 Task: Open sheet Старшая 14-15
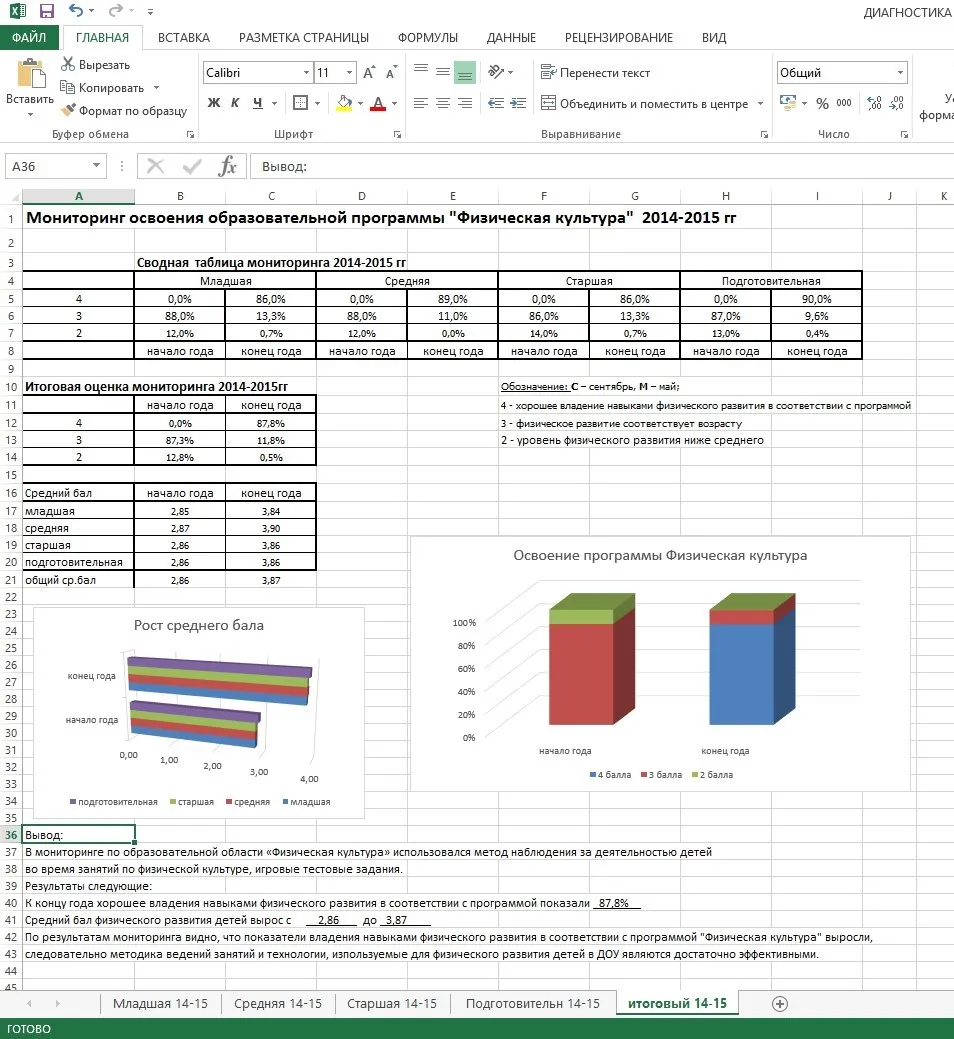[392, 1003]
